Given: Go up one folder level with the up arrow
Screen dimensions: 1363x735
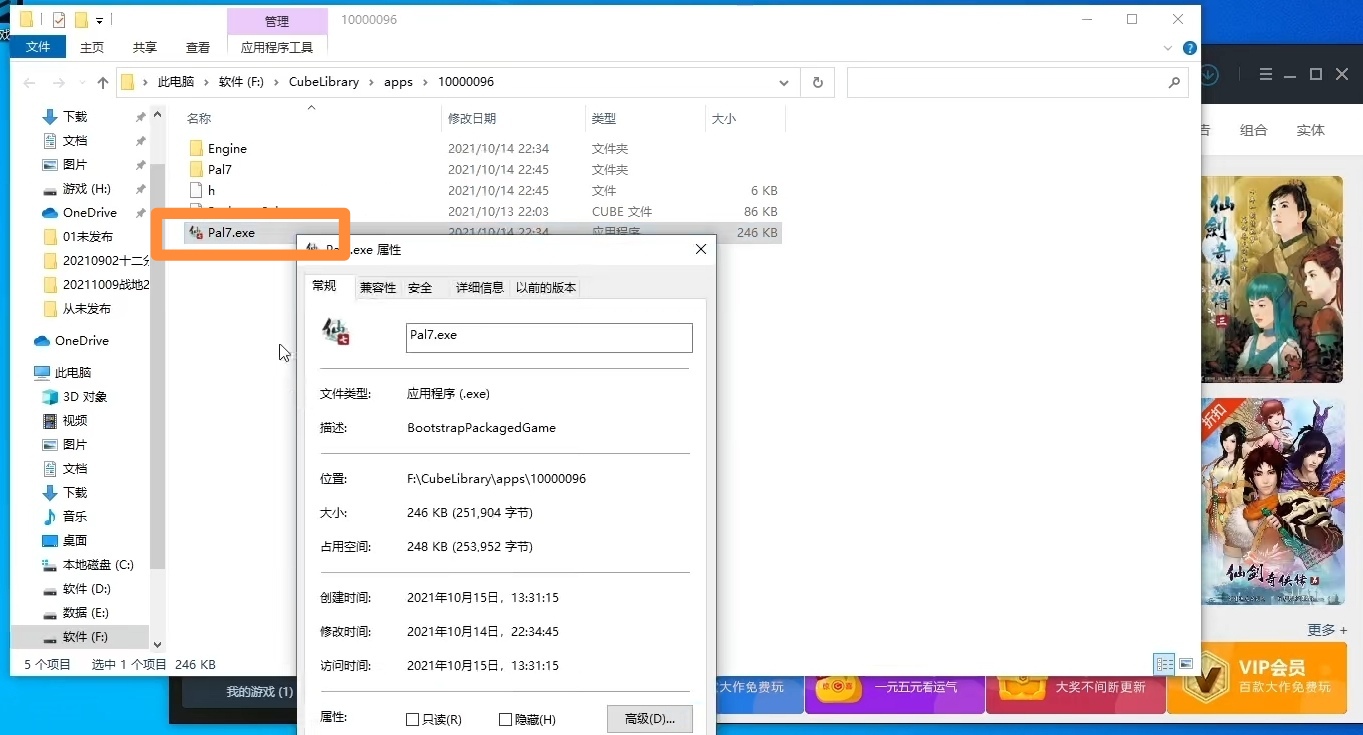Looking at the screenshot, I should point(103,82).
